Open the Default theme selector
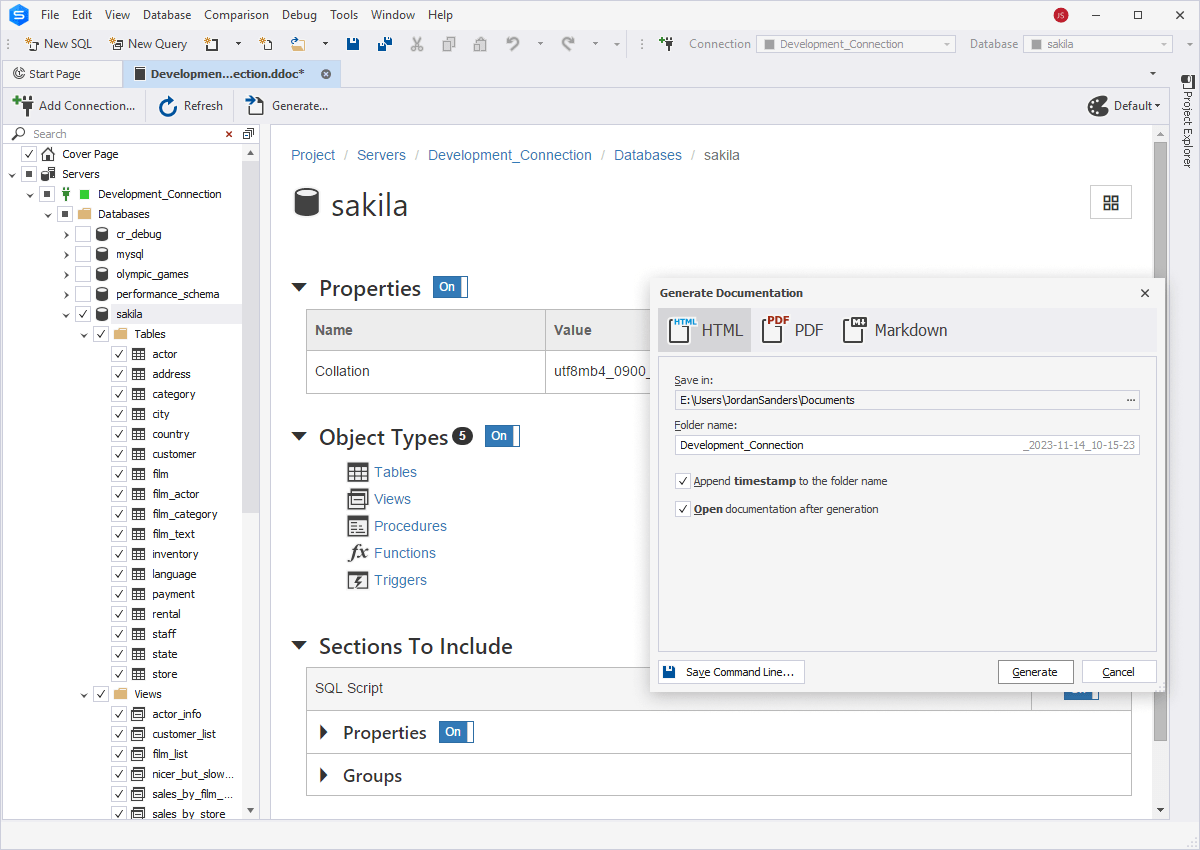Image resolution: width=1200 pixels, height=850 pixels. pyautogui.click(x=1124, y=105)
